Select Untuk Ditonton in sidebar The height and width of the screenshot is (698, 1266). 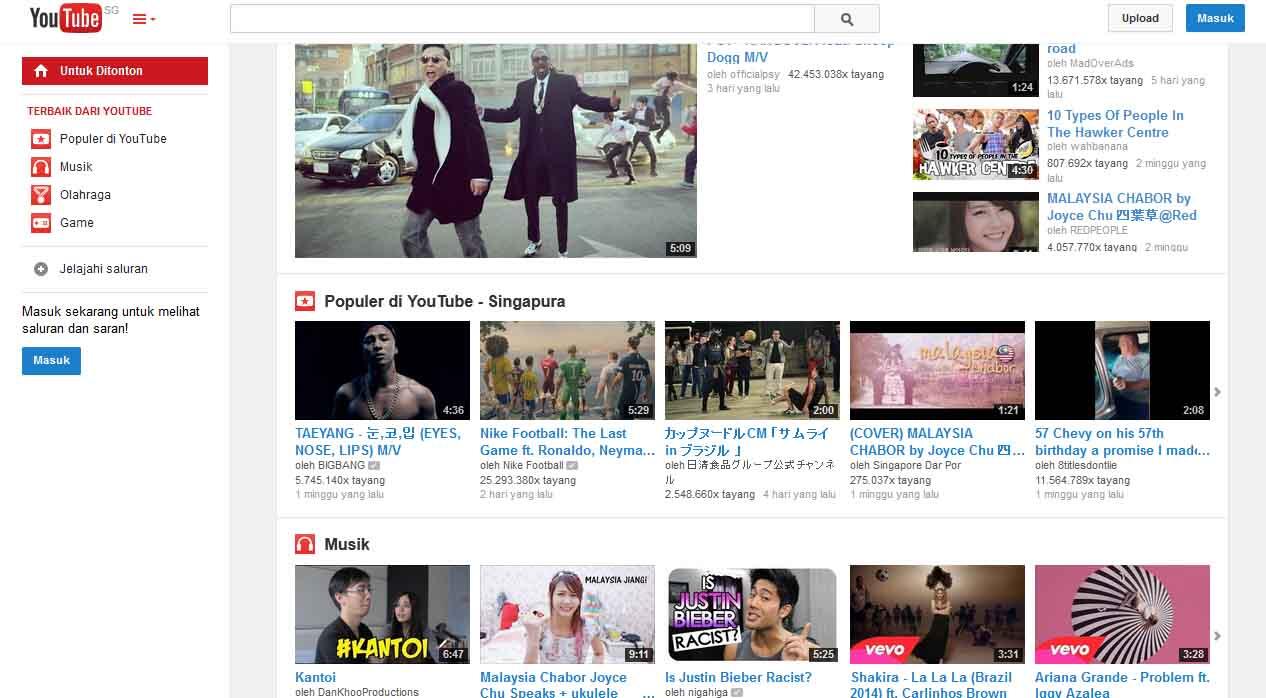[115, 71]
